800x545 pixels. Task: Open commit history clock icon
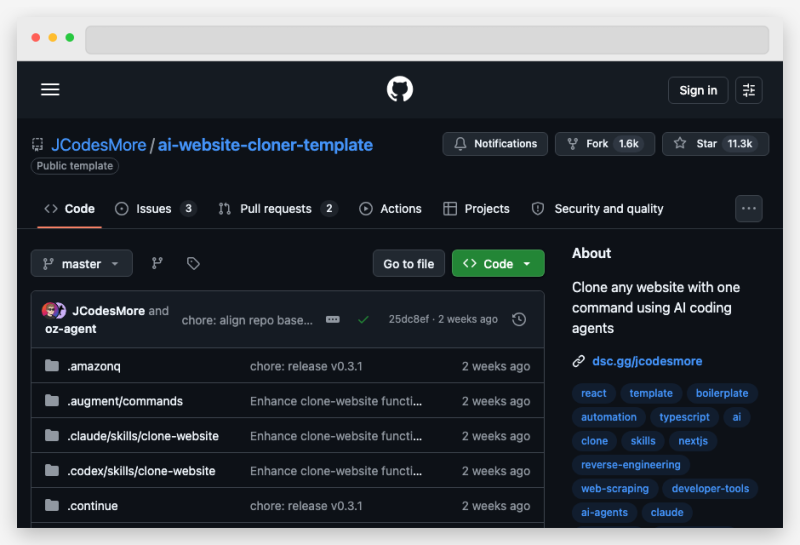coord(518,319)
